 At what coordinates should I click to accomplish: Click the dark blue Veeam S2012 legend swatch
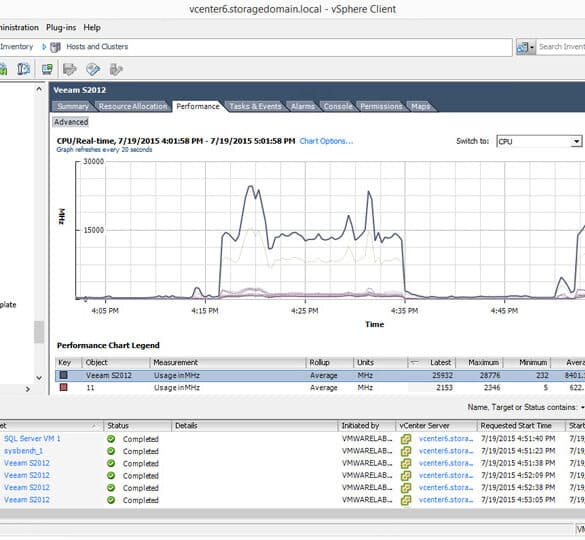(63, 375)
